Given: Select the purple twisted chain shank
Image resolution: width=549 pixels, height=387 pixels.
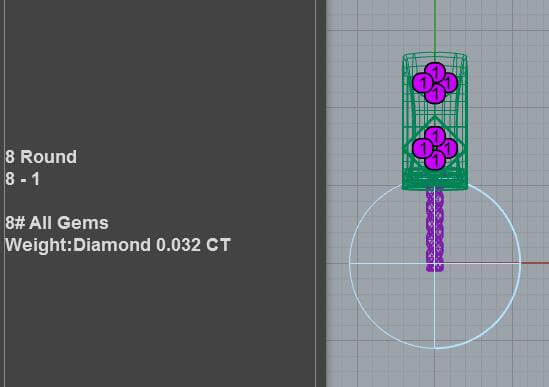Looking at the screenshot, I should tap(435, 230).
